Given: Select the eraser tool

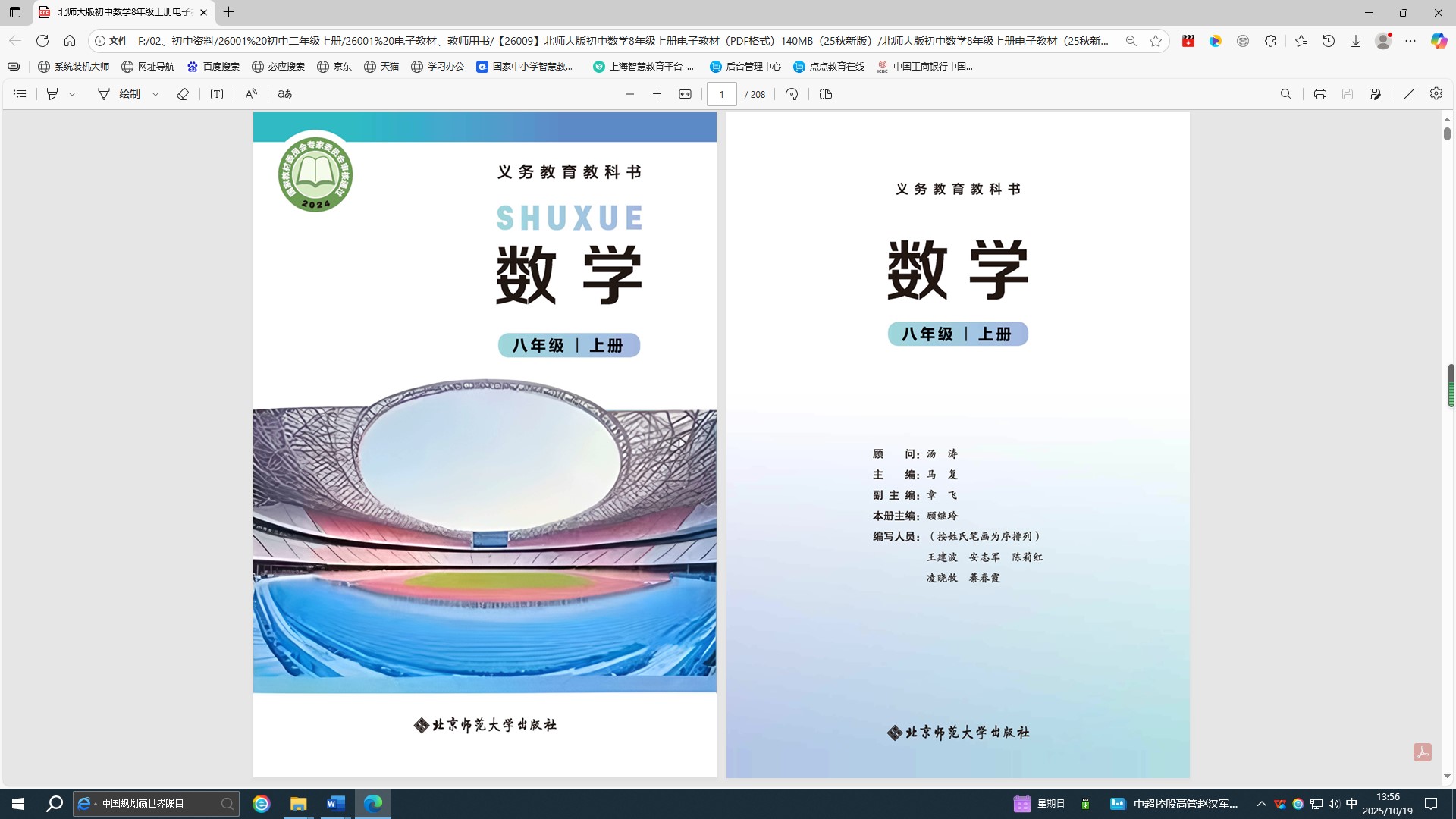Looking at the screenshot, I should 183,94.
